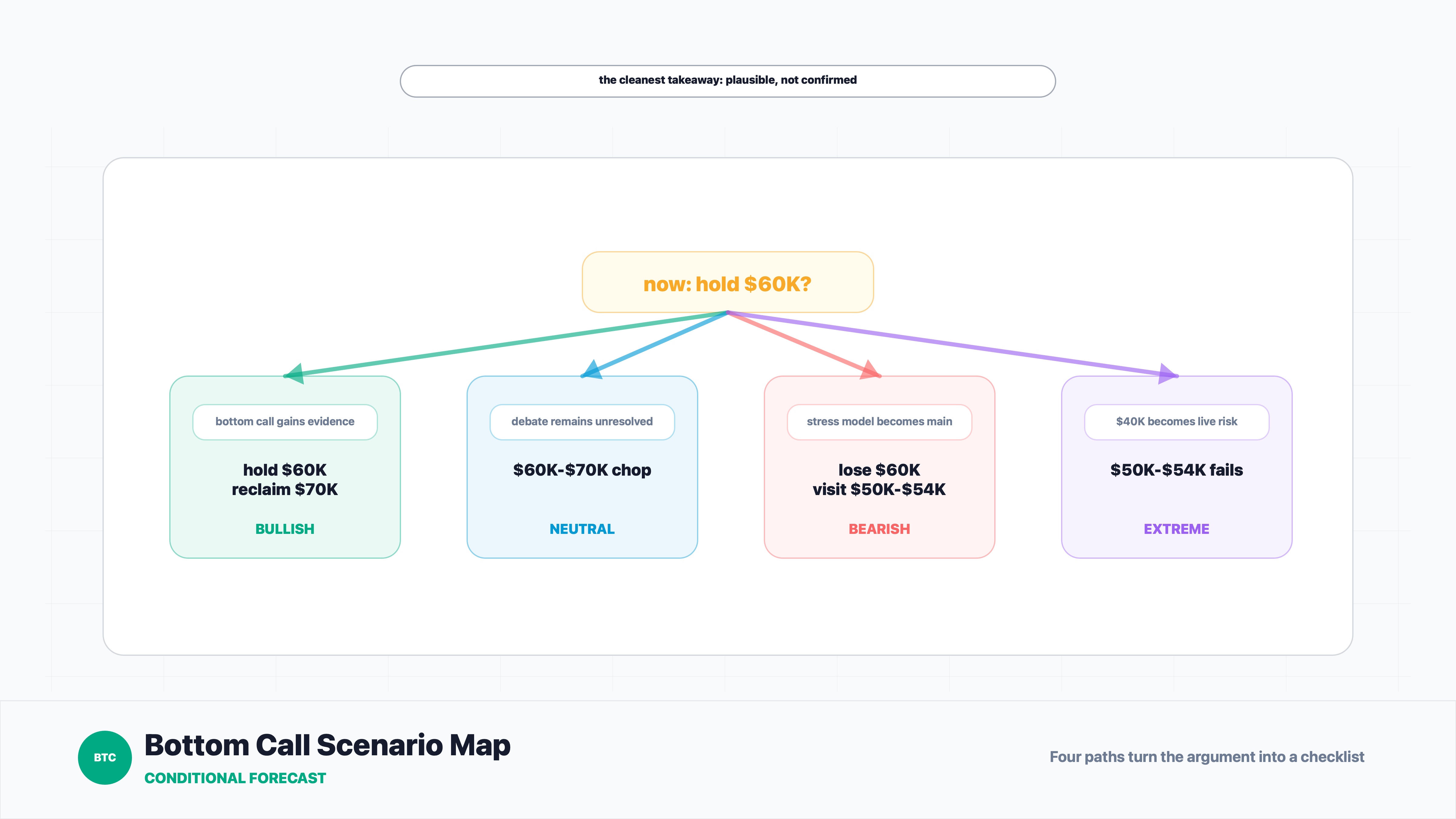This screenshot has height=819, width=1456.
Task: Click the 'CONDITIONAL FORECAST' subtitle
Action: point(235,778)
